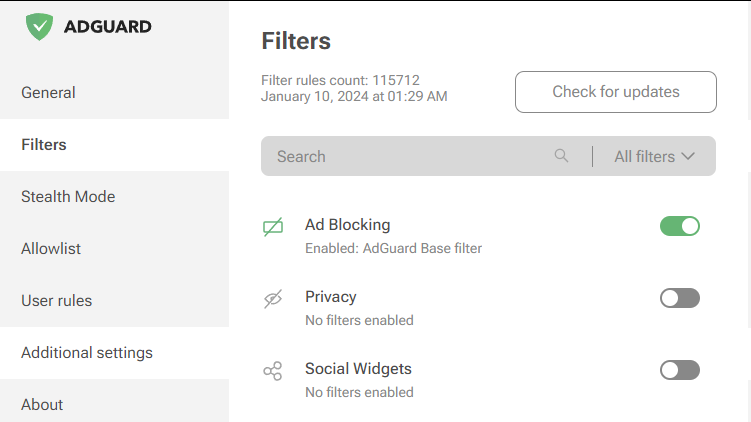This screenshot has width=751, height=422.
Task: Turn on Social Widgets toggle
Action: [x=679, y=370]
